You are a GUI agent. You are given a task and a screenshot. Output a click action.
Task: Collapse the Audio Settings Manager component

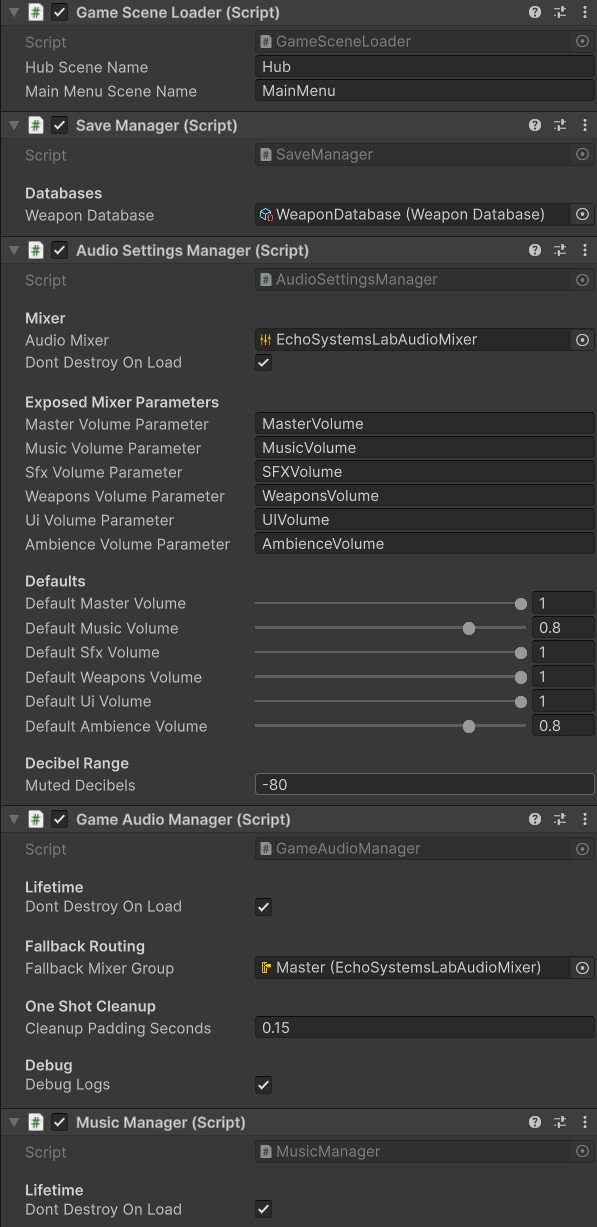[x=14, y=250]
